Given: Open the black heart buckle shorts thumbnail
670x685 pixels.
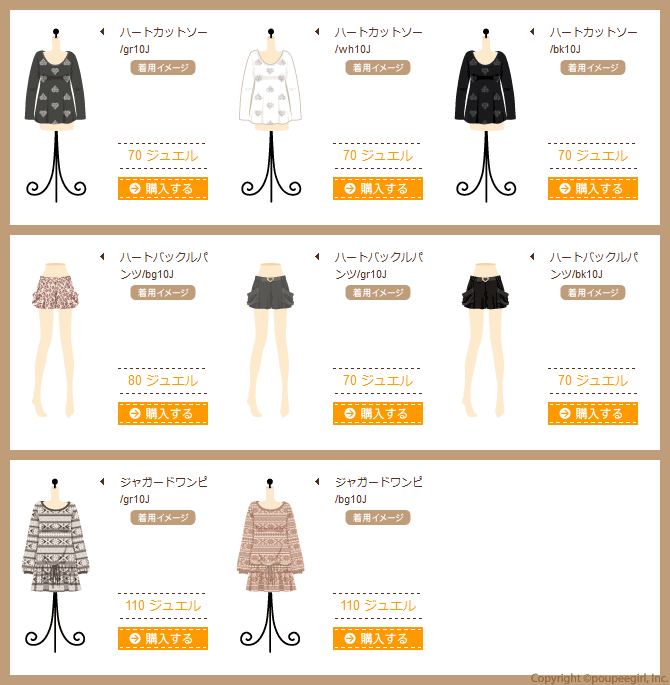Looking at the screenshot, I should pyautogui.click(x=485, y=339).
